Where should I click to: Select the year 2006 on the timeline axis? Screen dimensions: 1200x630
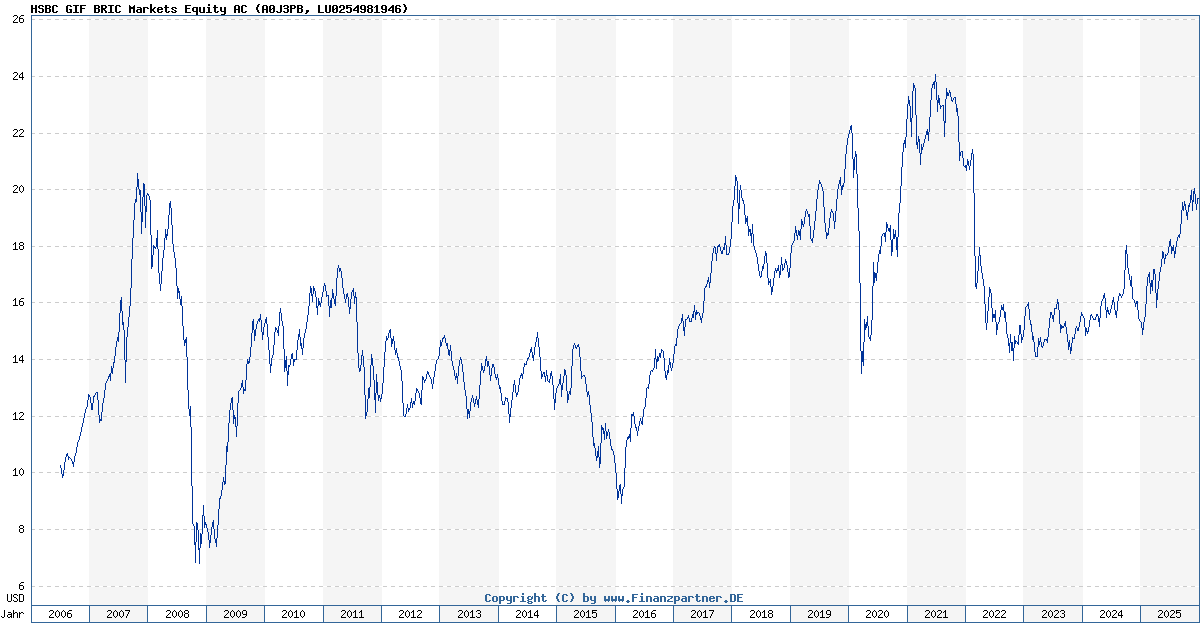[62, 616]
